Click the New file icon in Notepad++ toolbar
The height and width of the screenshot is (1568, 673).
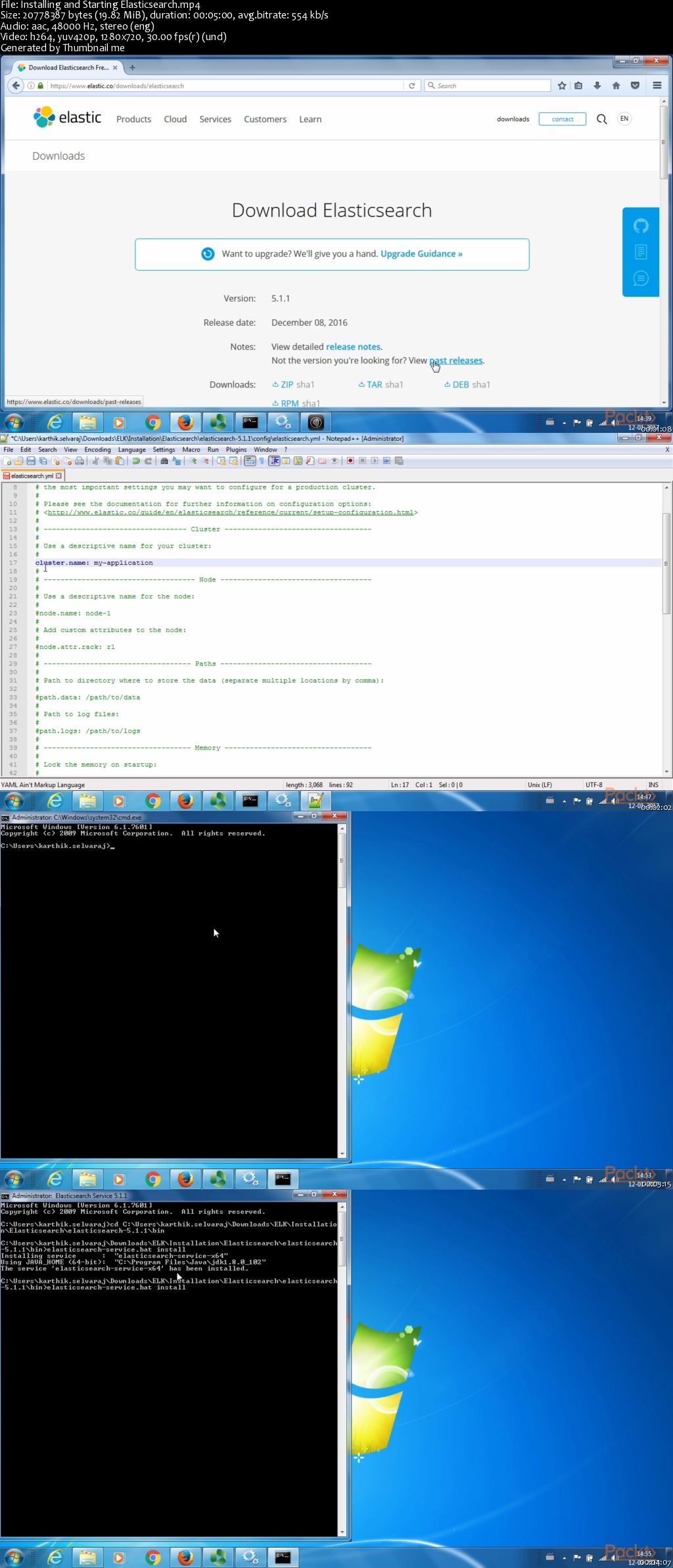pos(7,460)
